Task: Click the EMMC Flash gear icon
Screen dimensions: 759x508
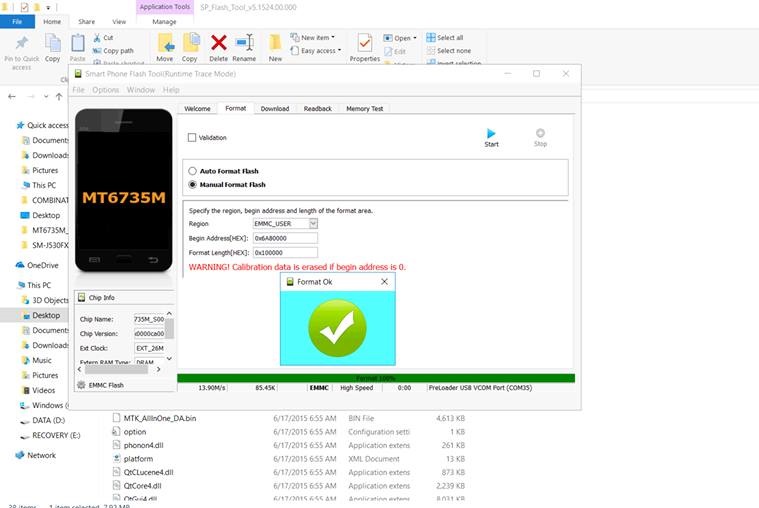Action: (x=81, y=385)
